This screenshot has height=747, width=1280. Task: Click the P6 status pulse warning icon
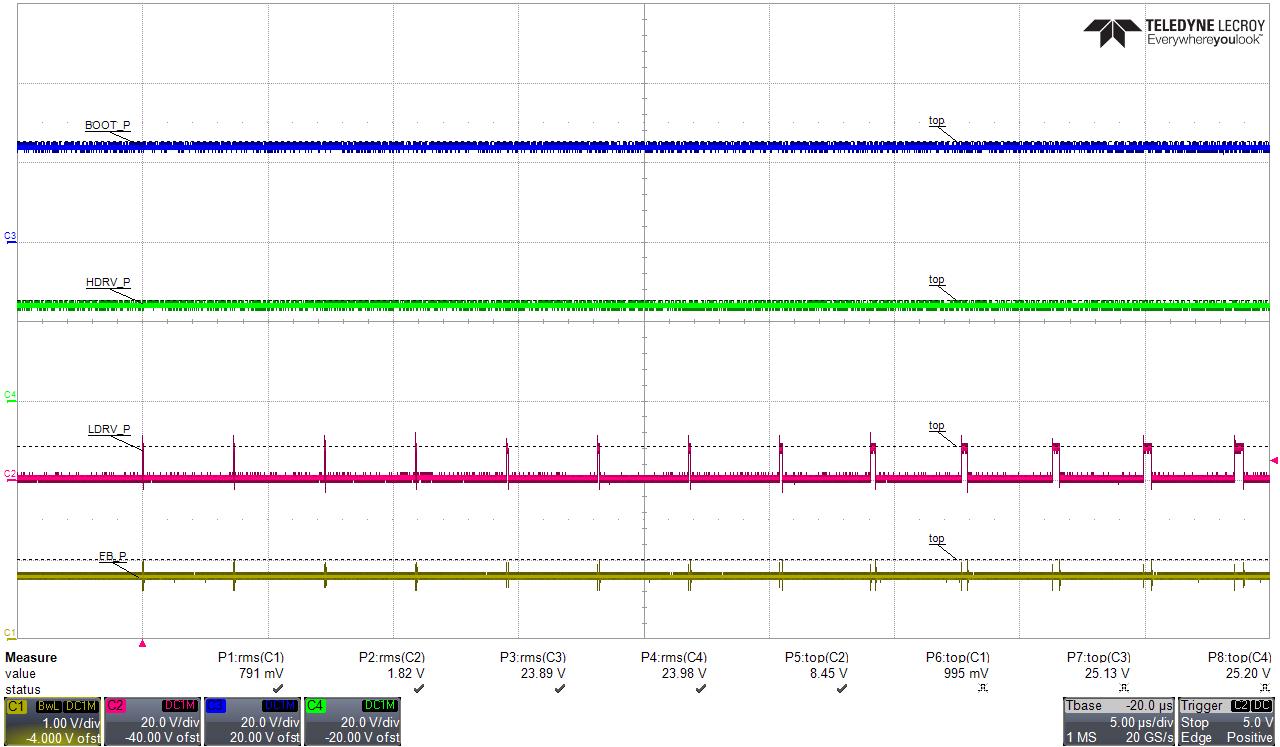[983, 689]
